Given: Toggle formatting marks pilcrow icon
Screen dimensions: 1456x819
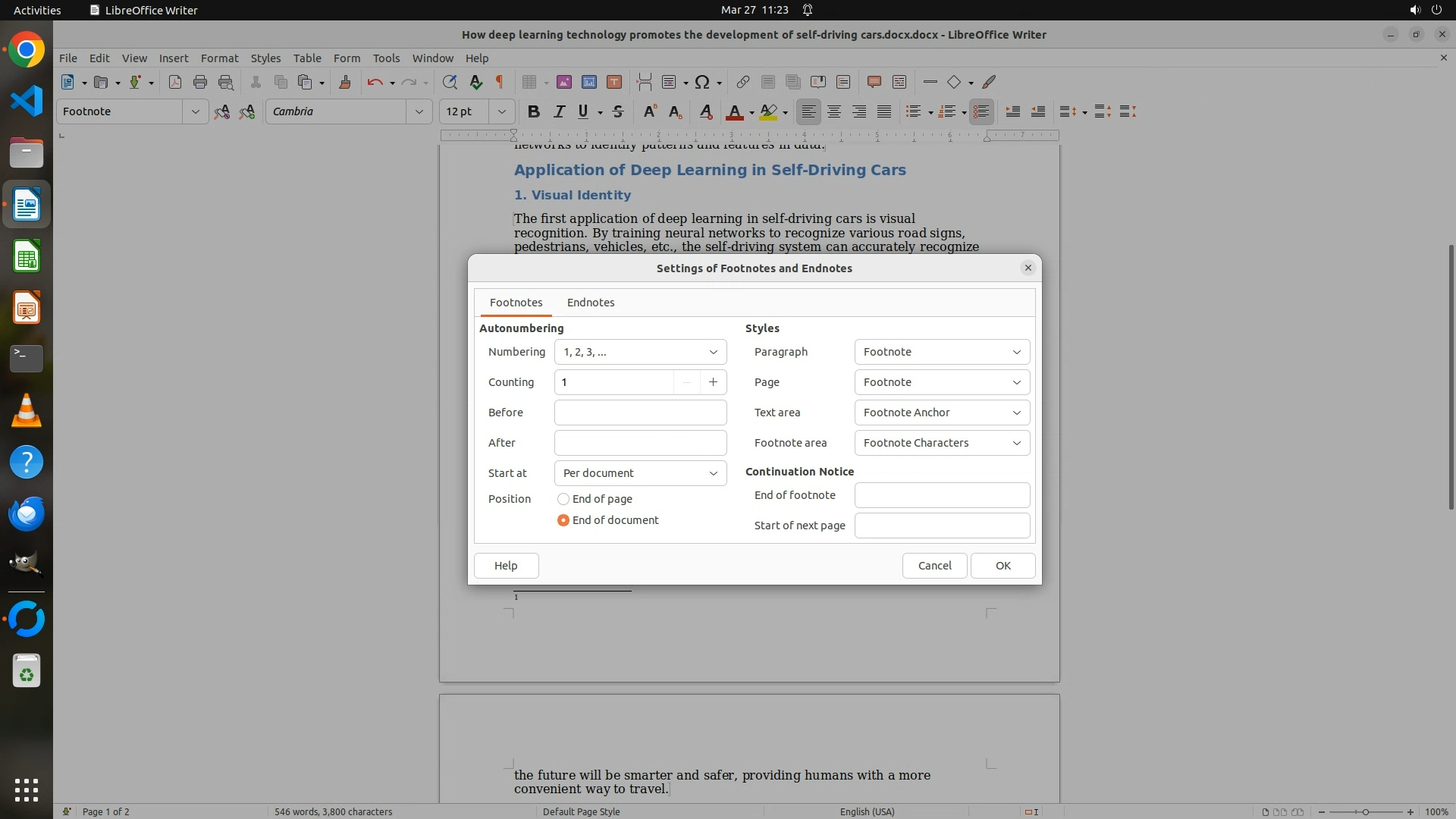Looking at the screenshot, I should coord(500,82).
